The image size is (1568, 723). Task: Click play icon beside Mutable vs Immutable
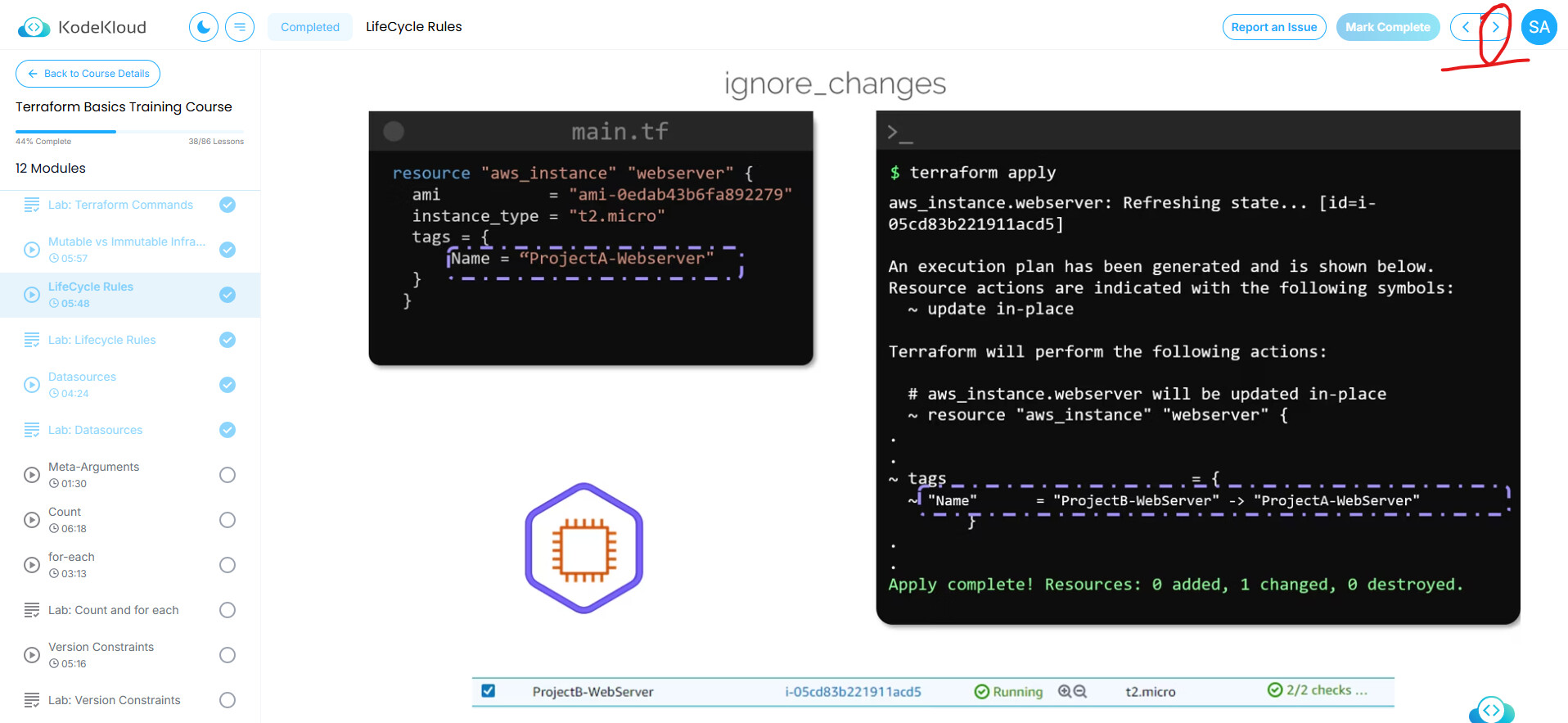point(32,250)
